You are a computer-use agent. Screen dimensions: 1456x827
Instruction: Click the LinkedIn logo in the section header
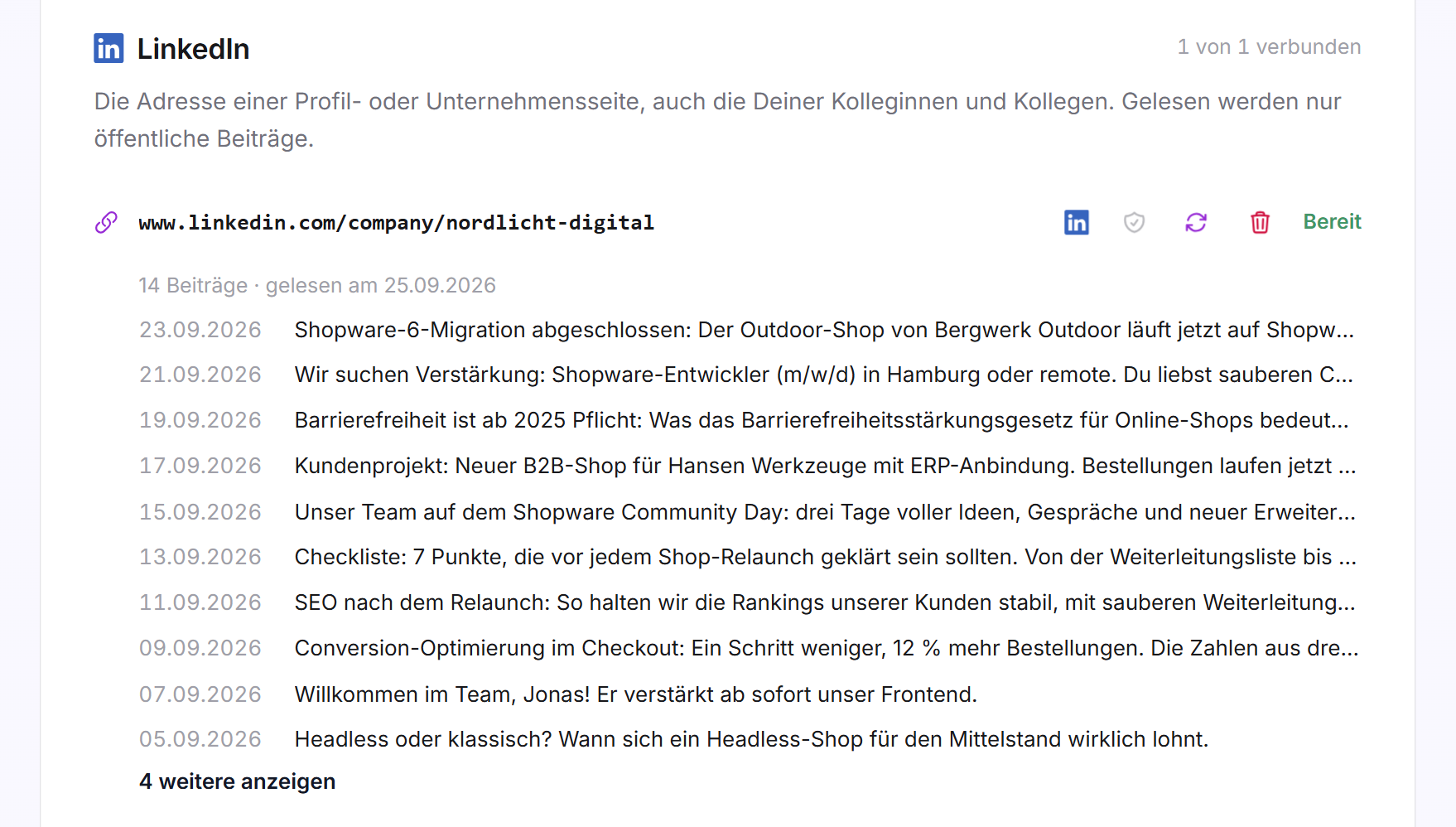(x=108, y=49)
